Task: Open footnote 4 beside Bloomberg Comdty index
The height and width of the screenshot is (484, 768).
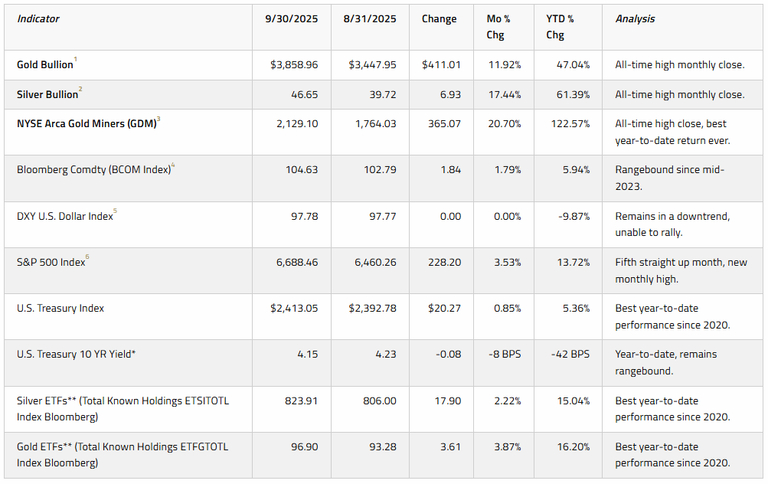Action: tap(173, 164)
